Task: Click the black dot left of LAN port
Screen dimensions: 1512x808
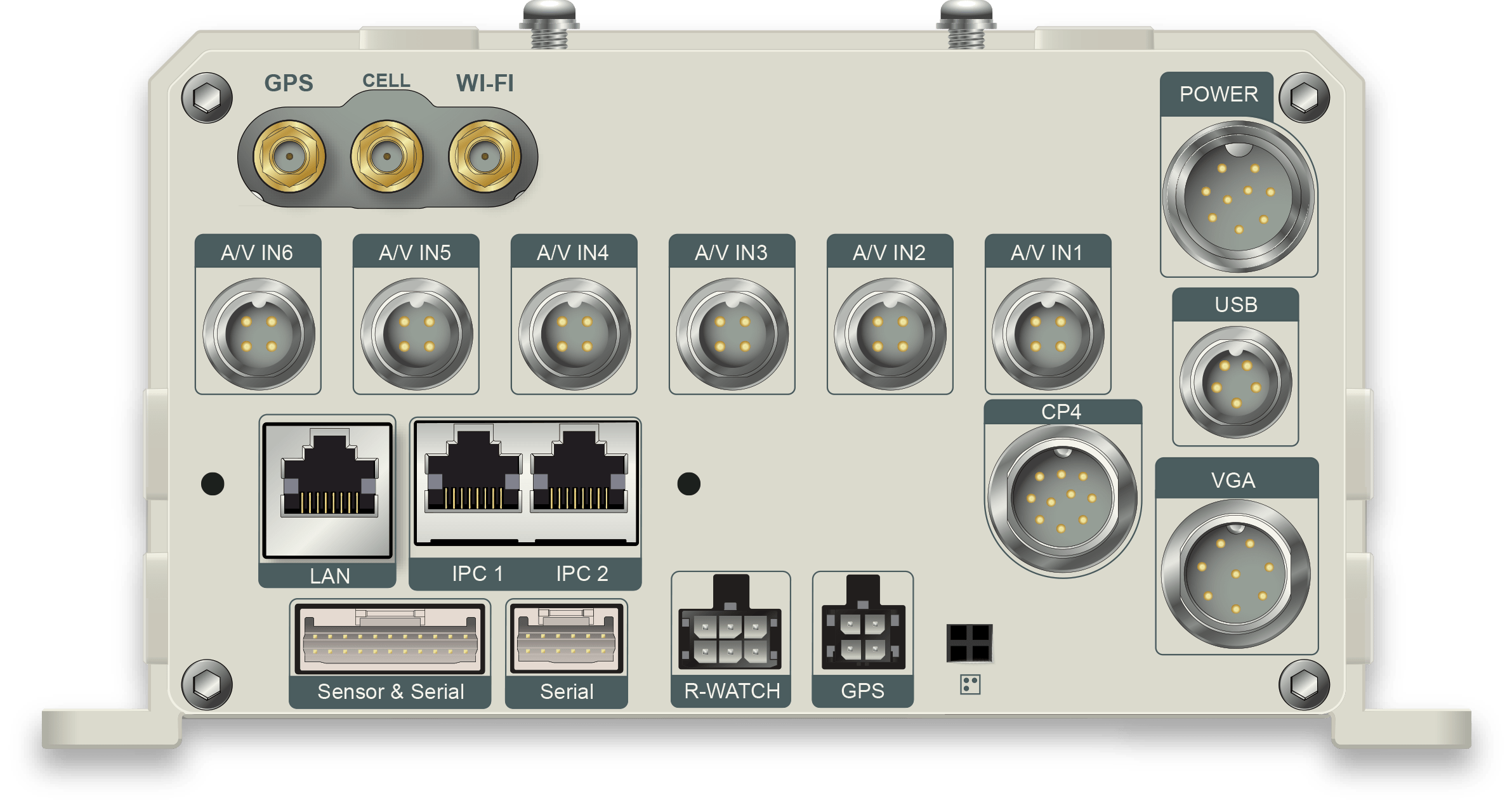Action: pos(213,484)
